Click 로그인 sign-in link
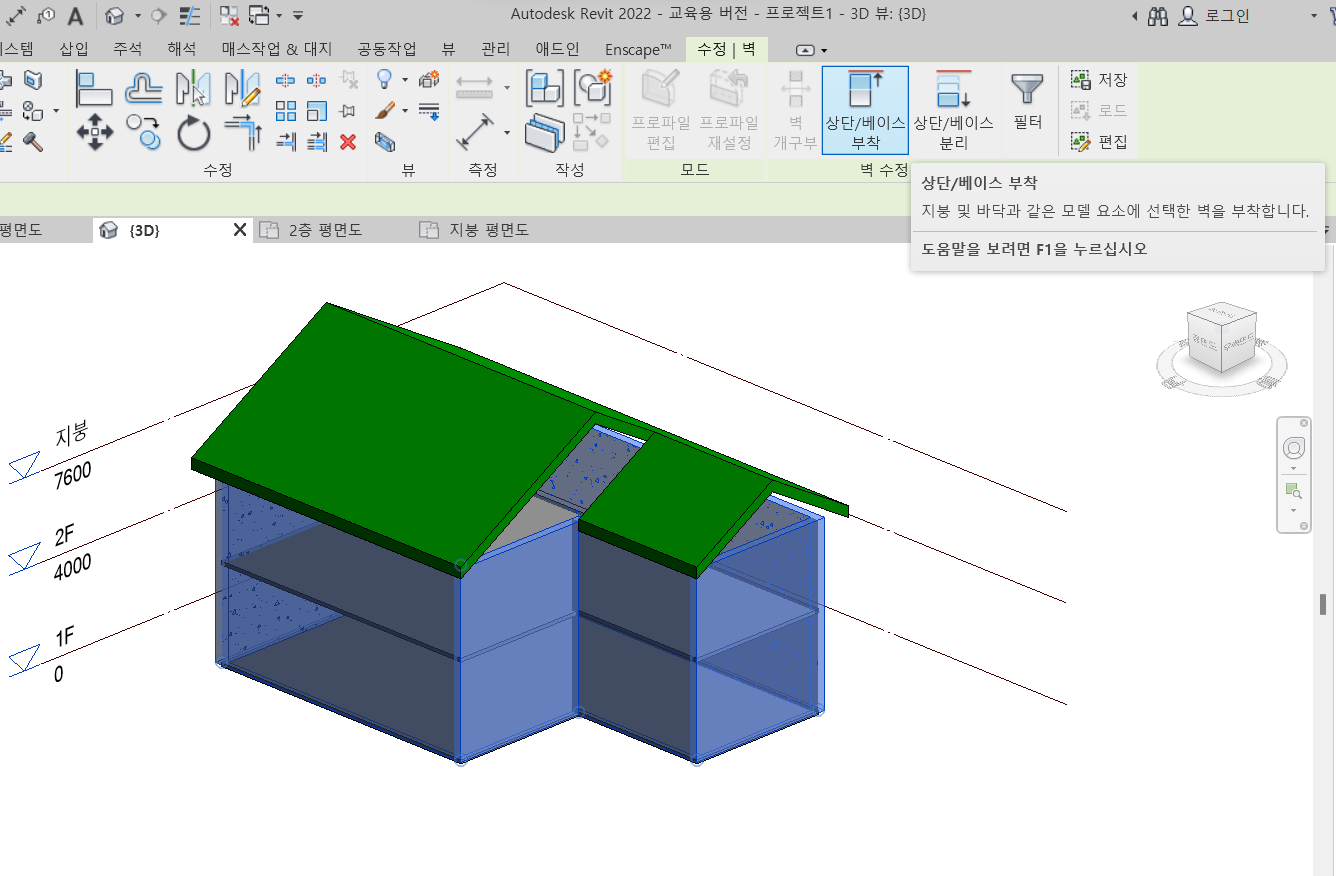Image resolution: width=1336 pixels, height=876 pixels. pos(1227,16)
